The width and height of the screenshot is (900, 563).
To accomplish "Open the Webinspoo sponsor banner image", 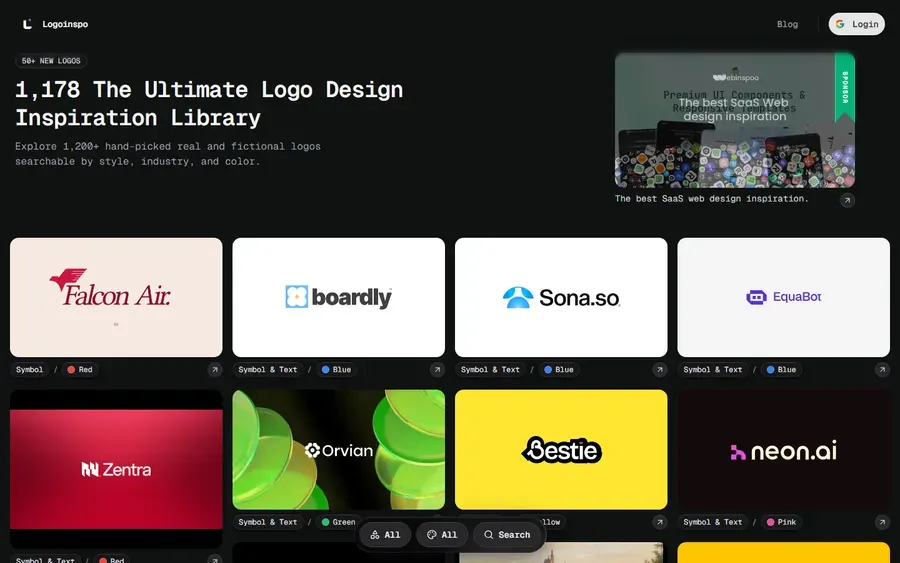I will coord(734,121).
